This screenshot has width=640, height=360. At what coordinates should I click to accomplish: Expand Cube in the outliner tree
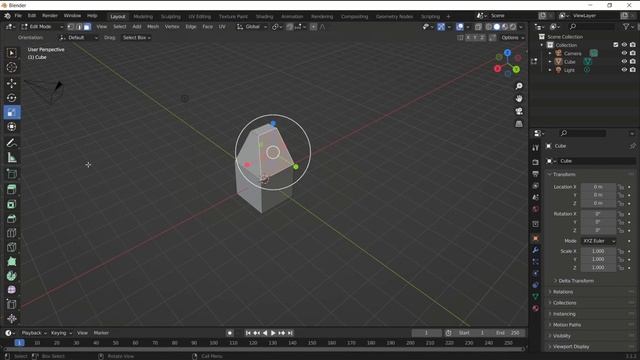(550, 62)
